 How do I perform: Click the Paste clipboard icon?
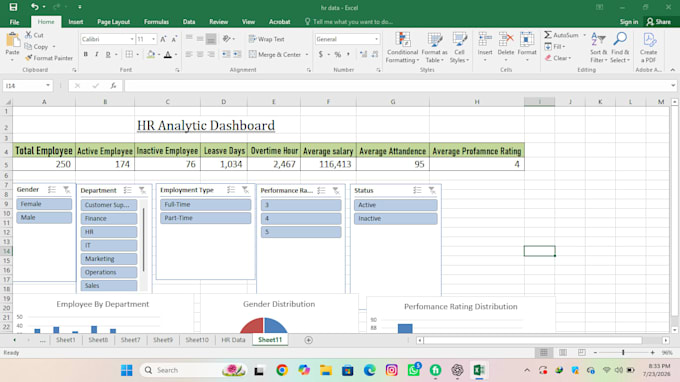tap(13, 40)
